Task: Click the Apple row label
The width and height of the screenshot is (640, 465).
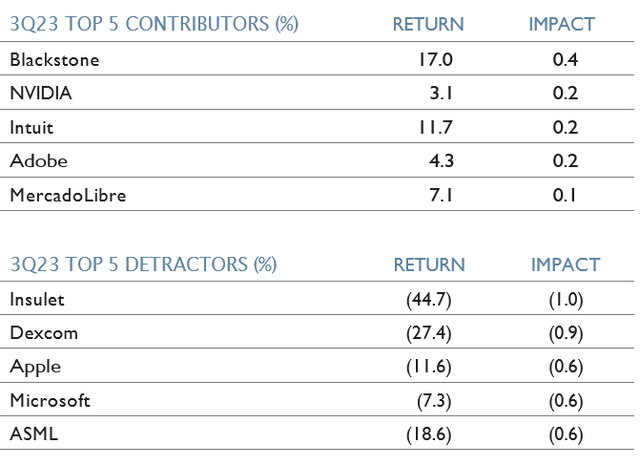Action: [x=35, y=367]
